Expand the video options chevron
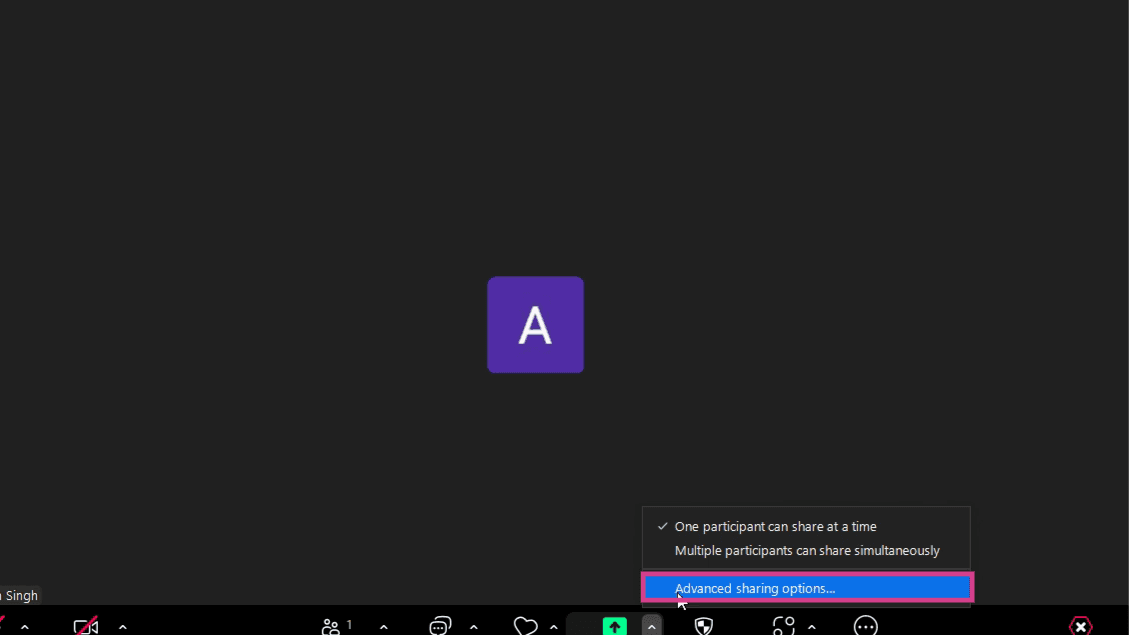The image size is (1129, 635). click(x=122, y=627)
